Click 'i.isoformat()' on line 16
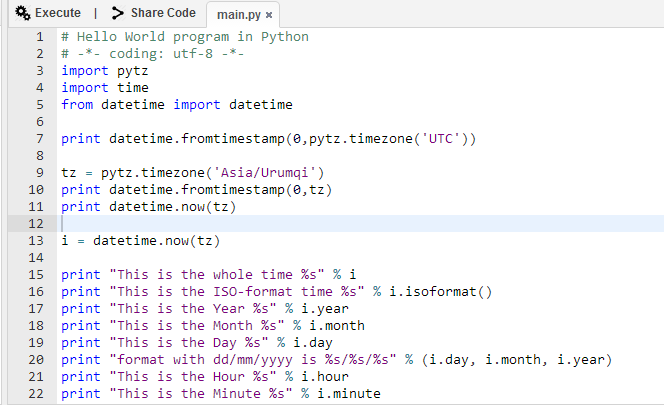Viewport: 664px width, 405px height. [441, 292]
